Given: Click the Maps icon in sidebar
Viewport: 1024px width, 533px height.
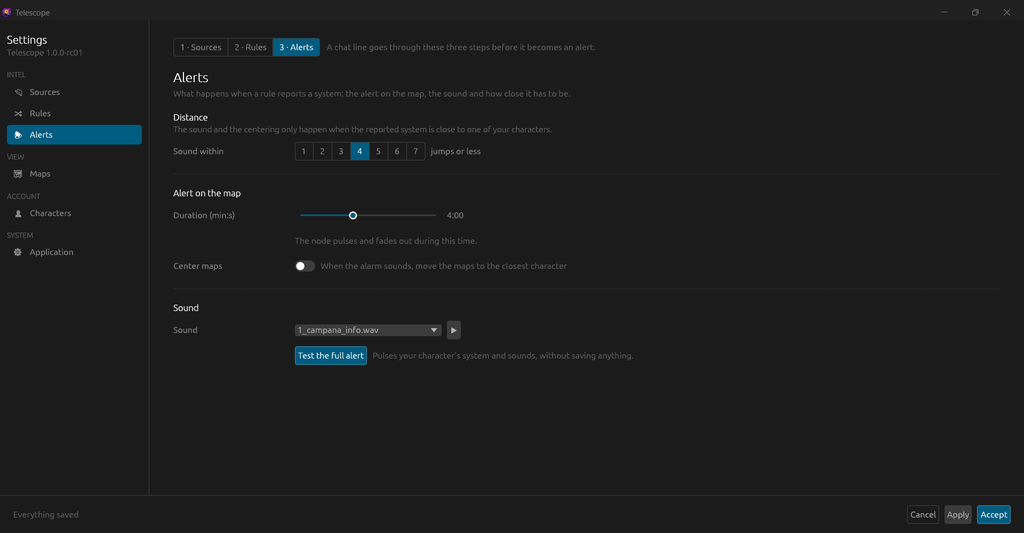Looking at the screenshot, I should coord(18,174).
